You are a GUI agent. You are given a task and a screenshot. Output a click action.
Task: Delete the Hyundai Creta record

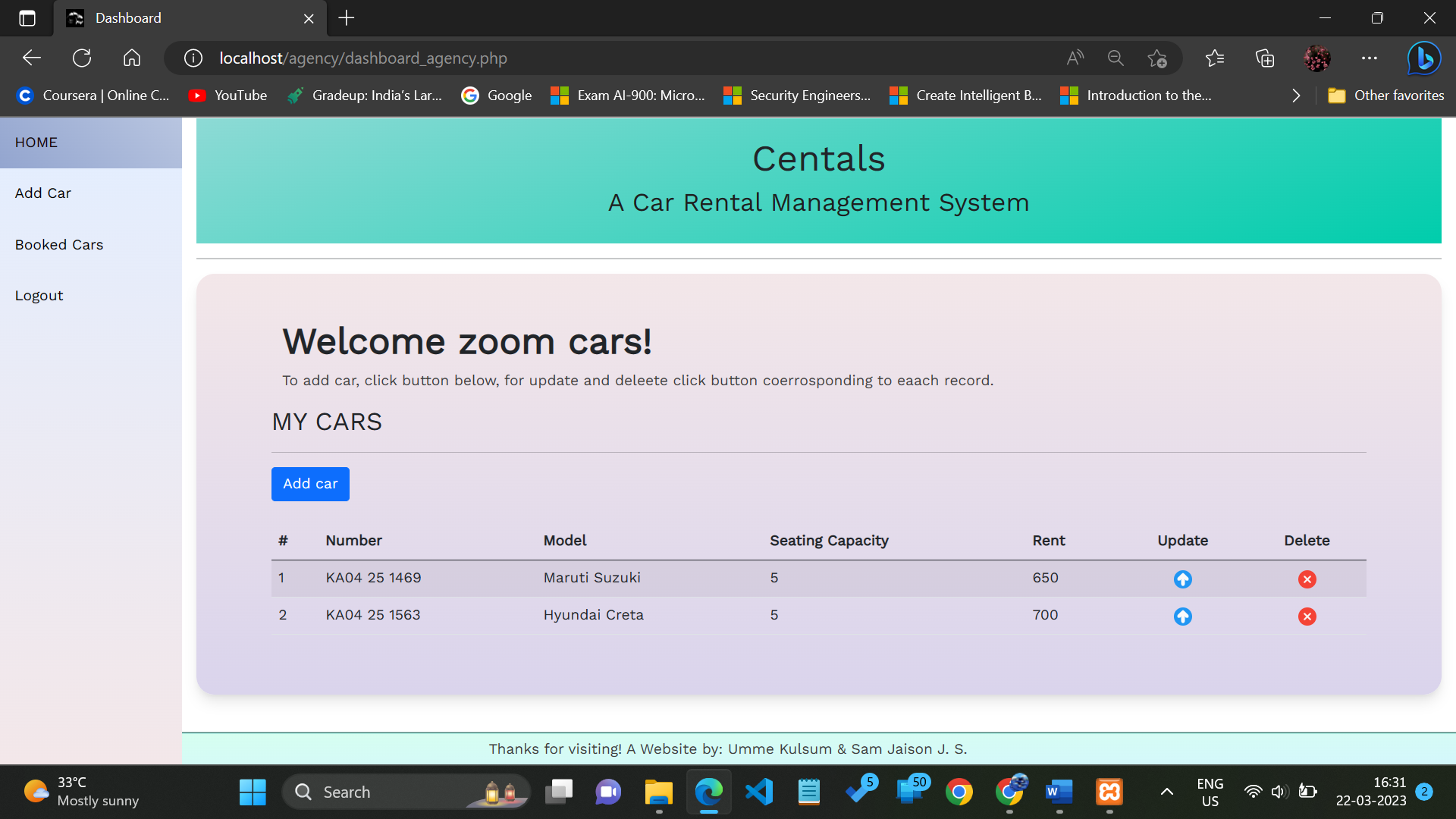click(x=1307, y=617)
